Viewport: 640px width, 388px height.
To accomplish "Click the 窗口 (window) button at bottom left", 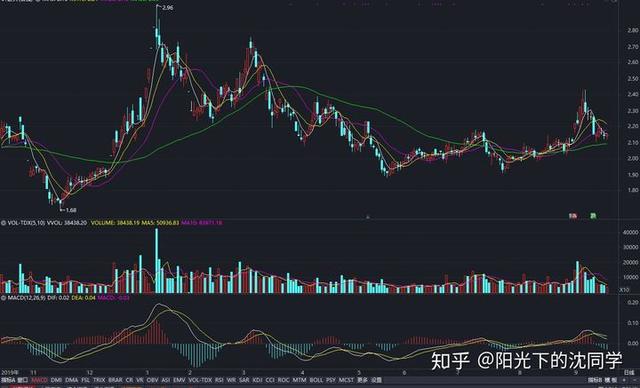I will click(22, 380).
